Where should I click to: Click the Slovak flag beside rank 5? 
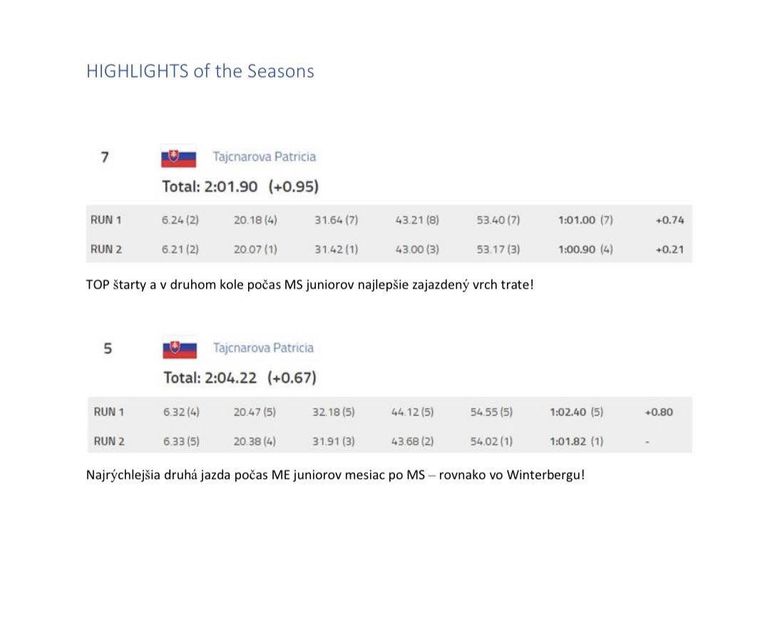pyautogui.click(x=180, y=349)
